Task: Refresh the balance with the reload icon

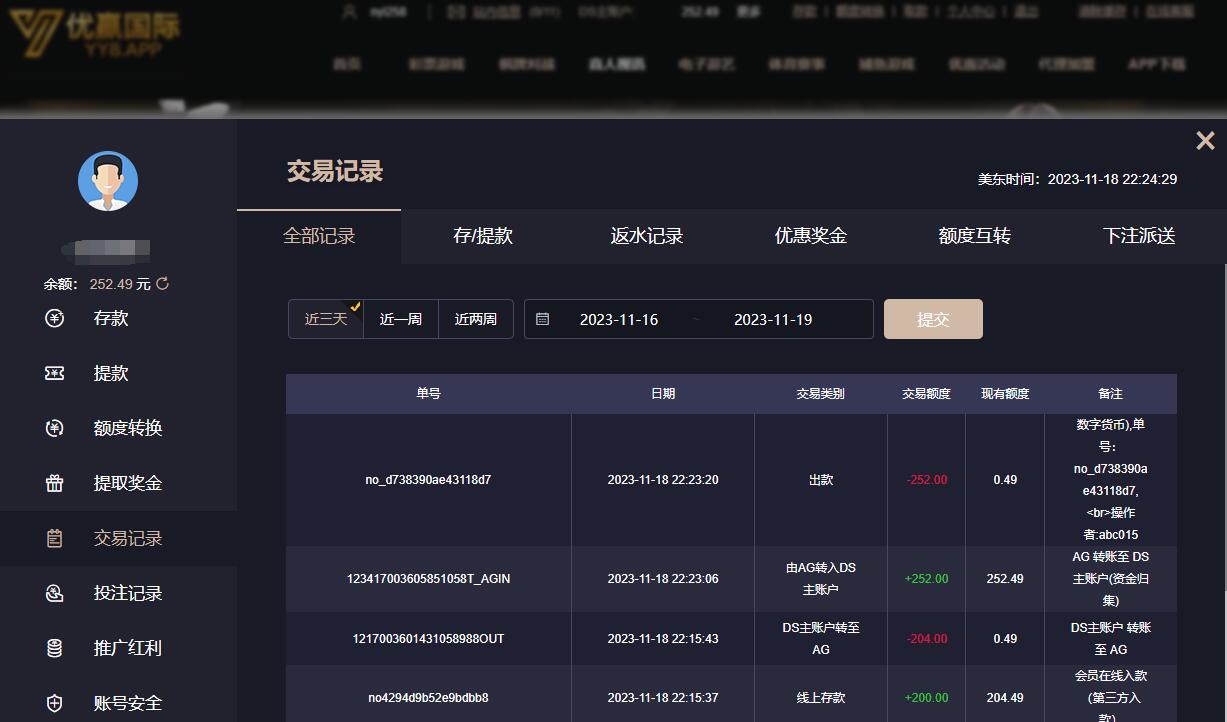Action: pyautogui.click(x=162, y=284)
